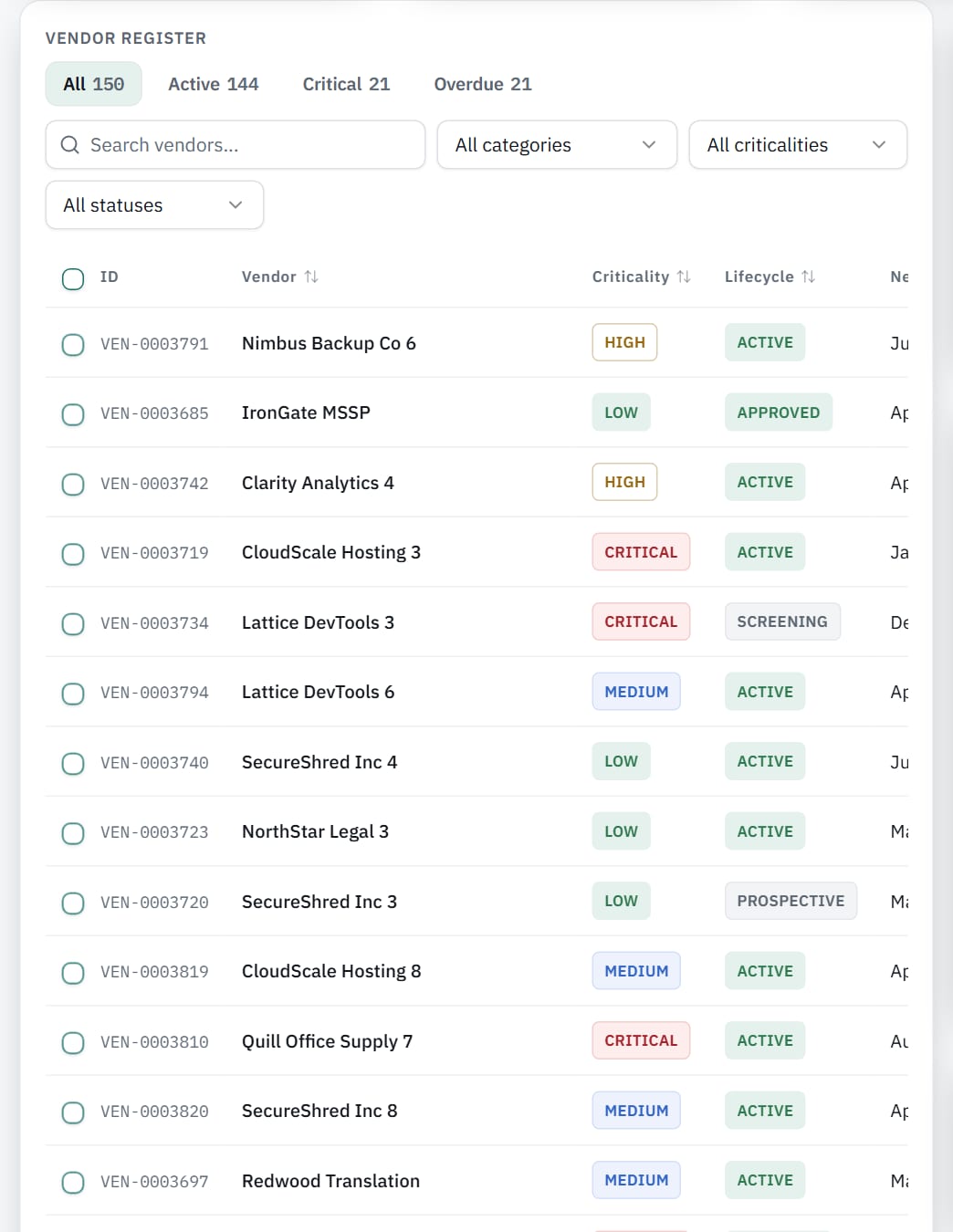Switch to the All 150 tab
Screen dimensions: 953x1232
pos(94,84)
